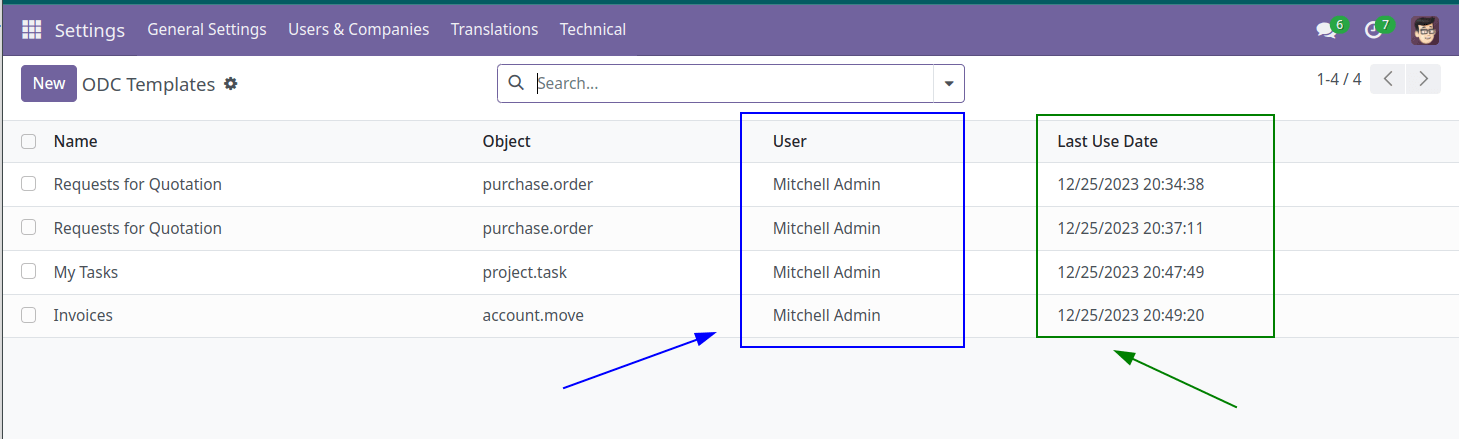
Task: Open the Translations menu
Action: (x=494, y=30)
